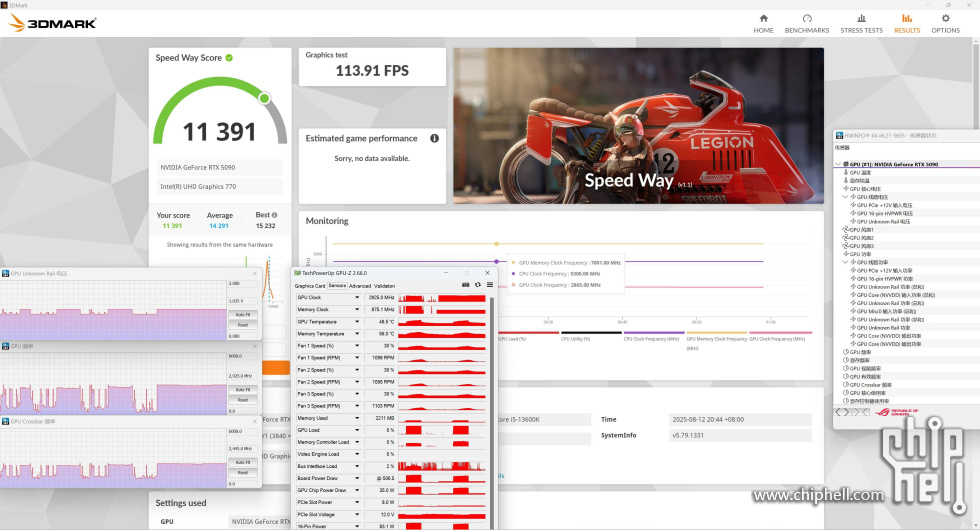Click the info icon beside Best score
Image resolution: width=980 pixels, height=530 pixels.
click(x=274, y=215)
